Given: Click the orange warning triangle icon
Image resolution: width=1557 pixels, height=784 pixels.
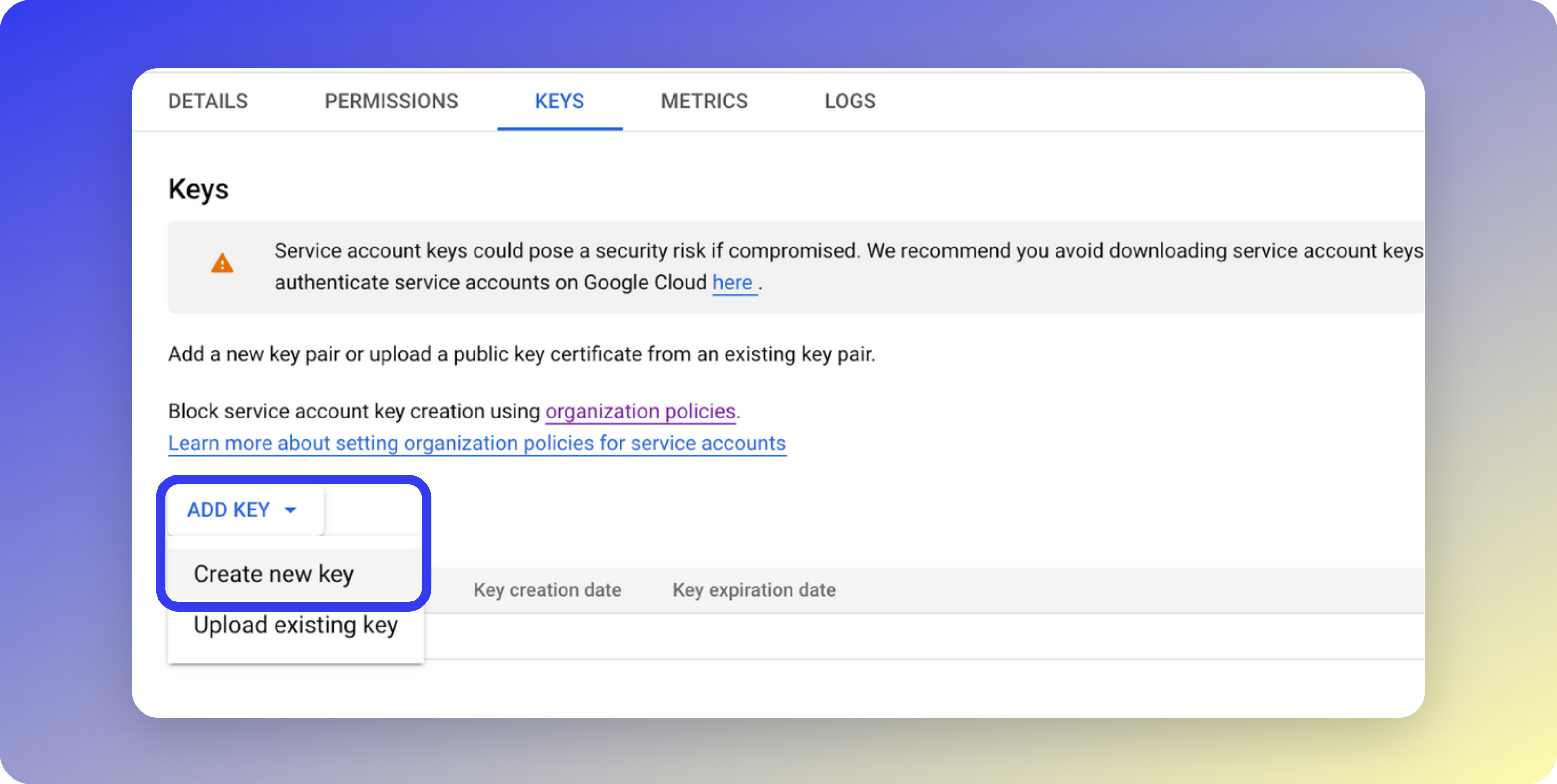Looking at the screenshot, I should click(222, 263).
